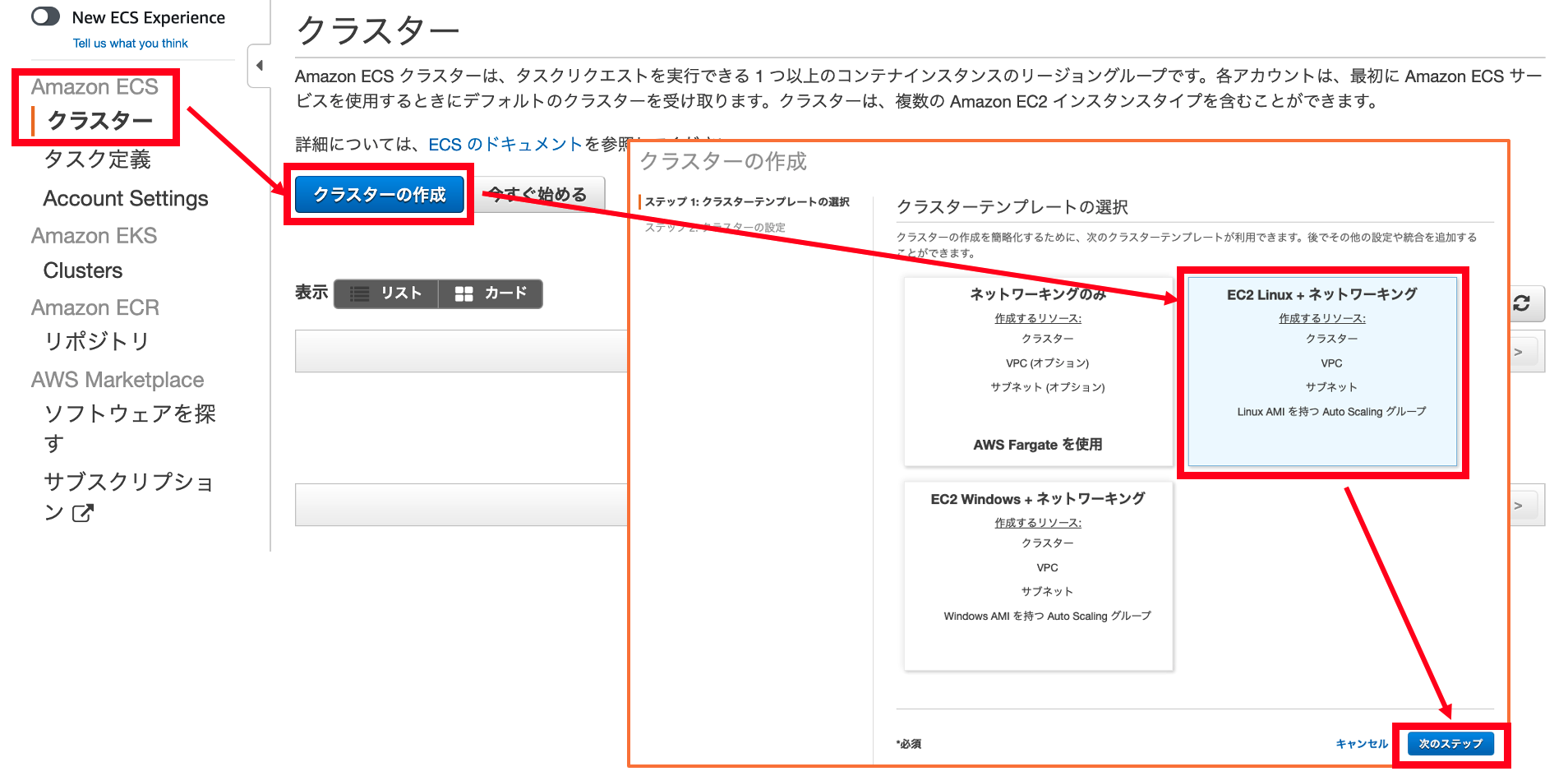The width and height of the screenshot is (1568, 776).
Task: Switch to リスト view
Action: [386, 293]
